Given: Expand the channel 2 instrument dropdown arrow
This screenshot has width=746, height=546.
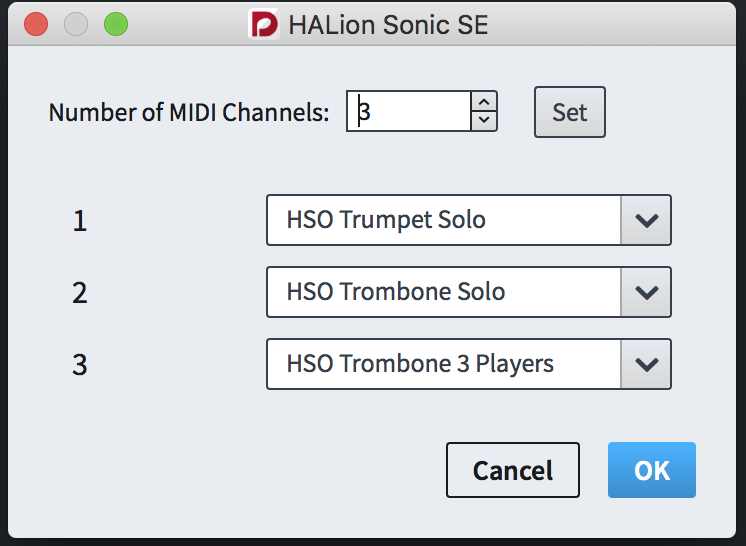Looking at the screenshot, I should pyautogui.click(x=646, y=292).
